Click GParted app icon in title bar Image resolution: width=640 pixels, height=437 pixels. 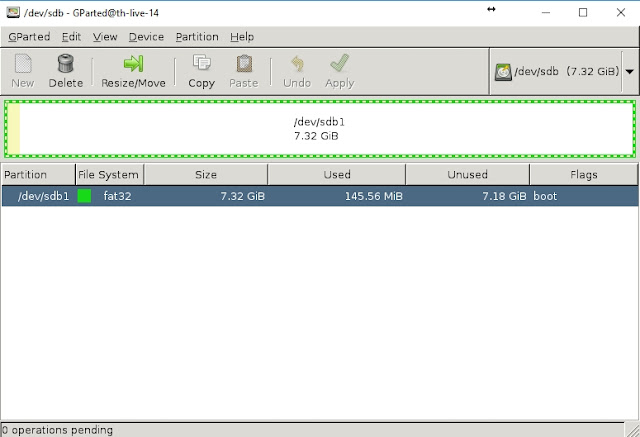[x=13, y=13]
